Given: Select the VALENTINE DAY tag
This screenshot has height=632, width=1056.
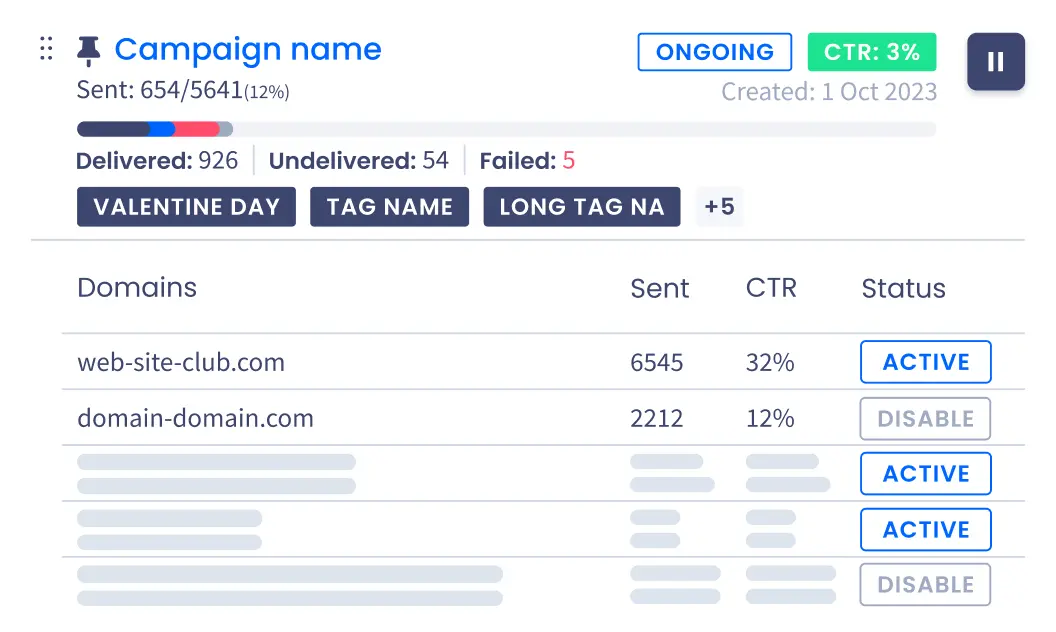Looking at the screenshot, I should pyautogui.click(x=186, y=207).
